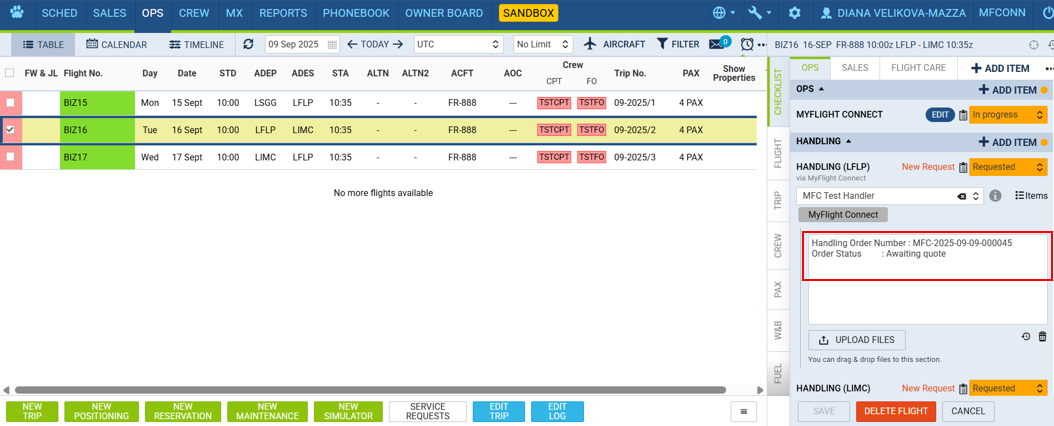Open the settings gear icon
The width and height of the screenshot is (1054, 426).
(794, 14)
